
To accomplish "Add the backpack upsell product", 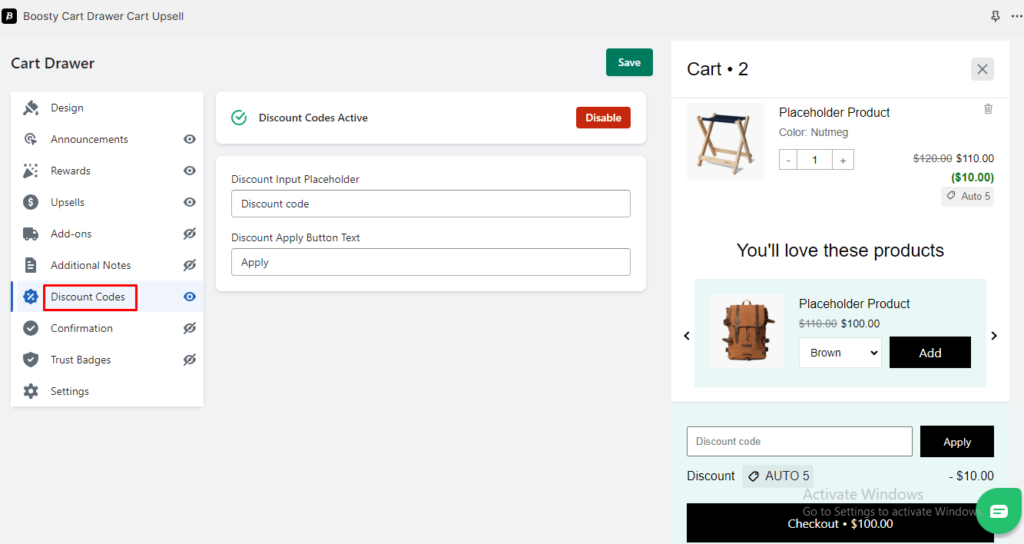I will (930, 353).
